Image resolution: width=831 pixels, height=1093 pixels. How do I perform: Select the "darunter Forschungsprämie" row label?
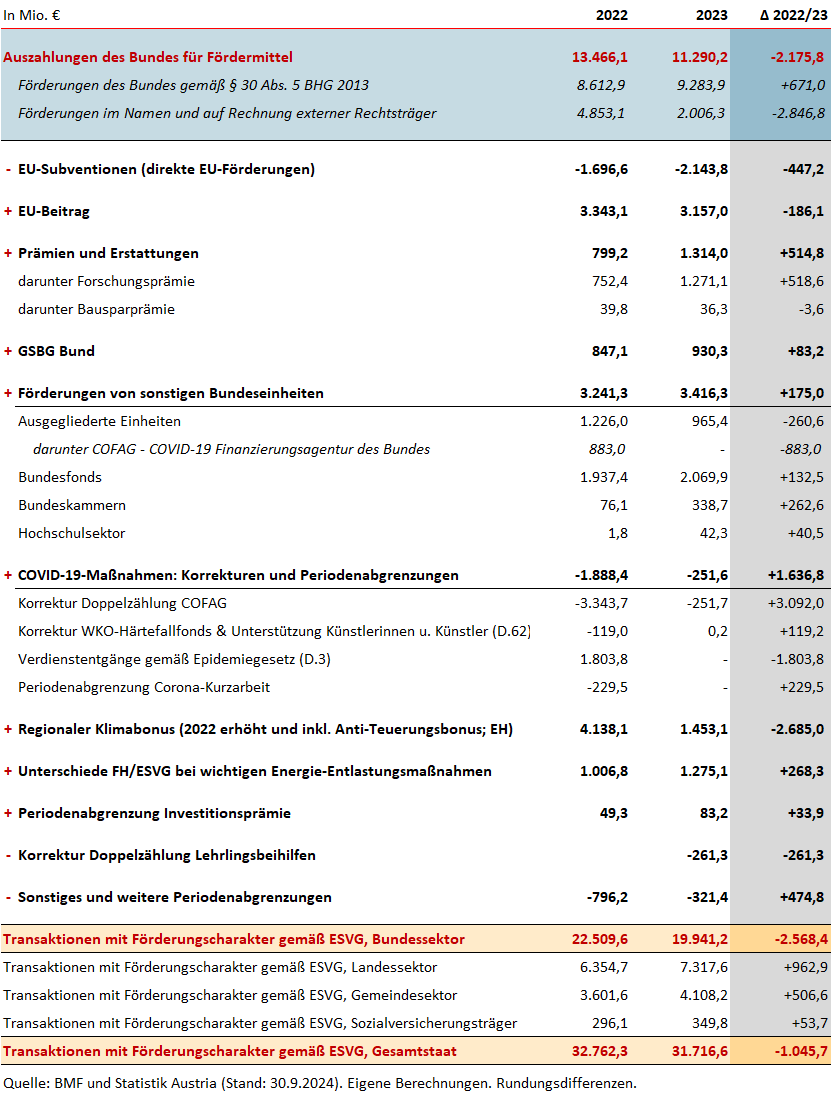pos(106,281)
